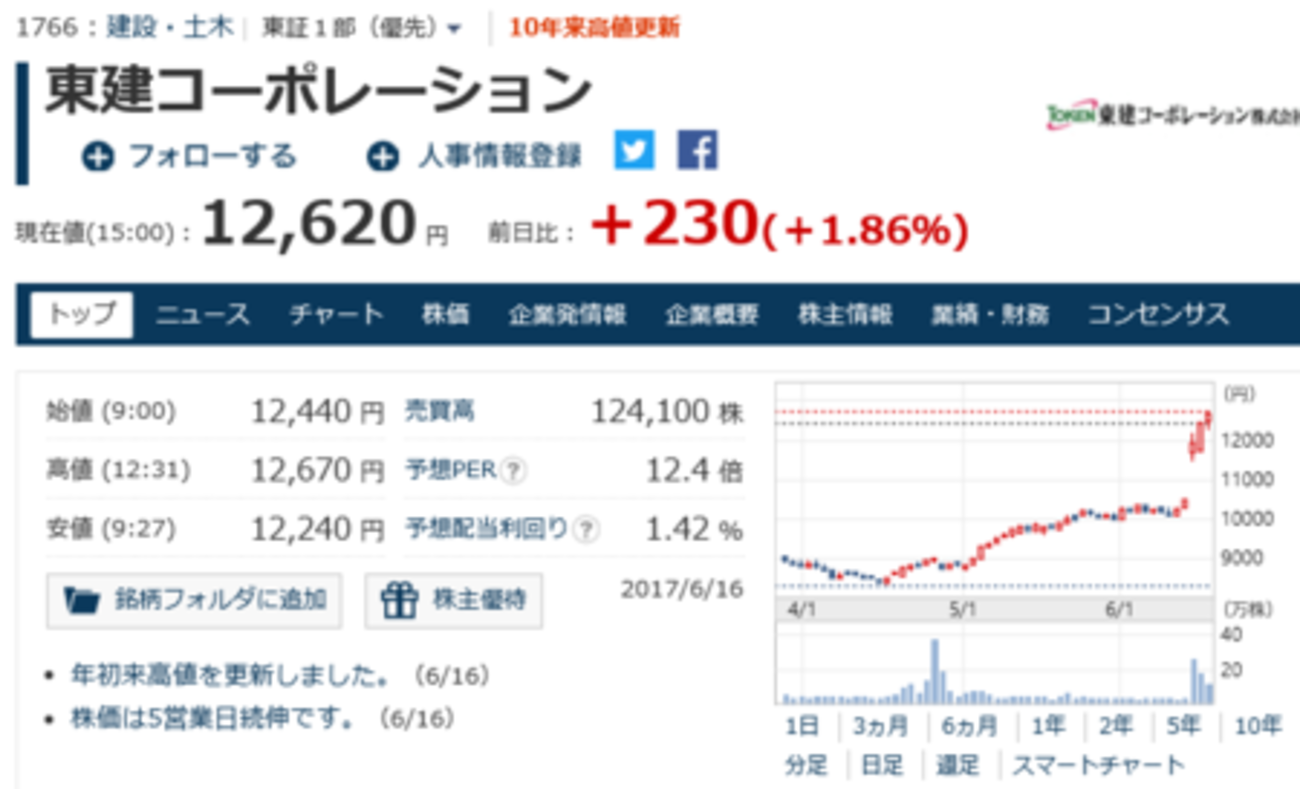Screen dimensions: 1300x789
Task: Share this stock on Facebook
Action: pos(697,151)
